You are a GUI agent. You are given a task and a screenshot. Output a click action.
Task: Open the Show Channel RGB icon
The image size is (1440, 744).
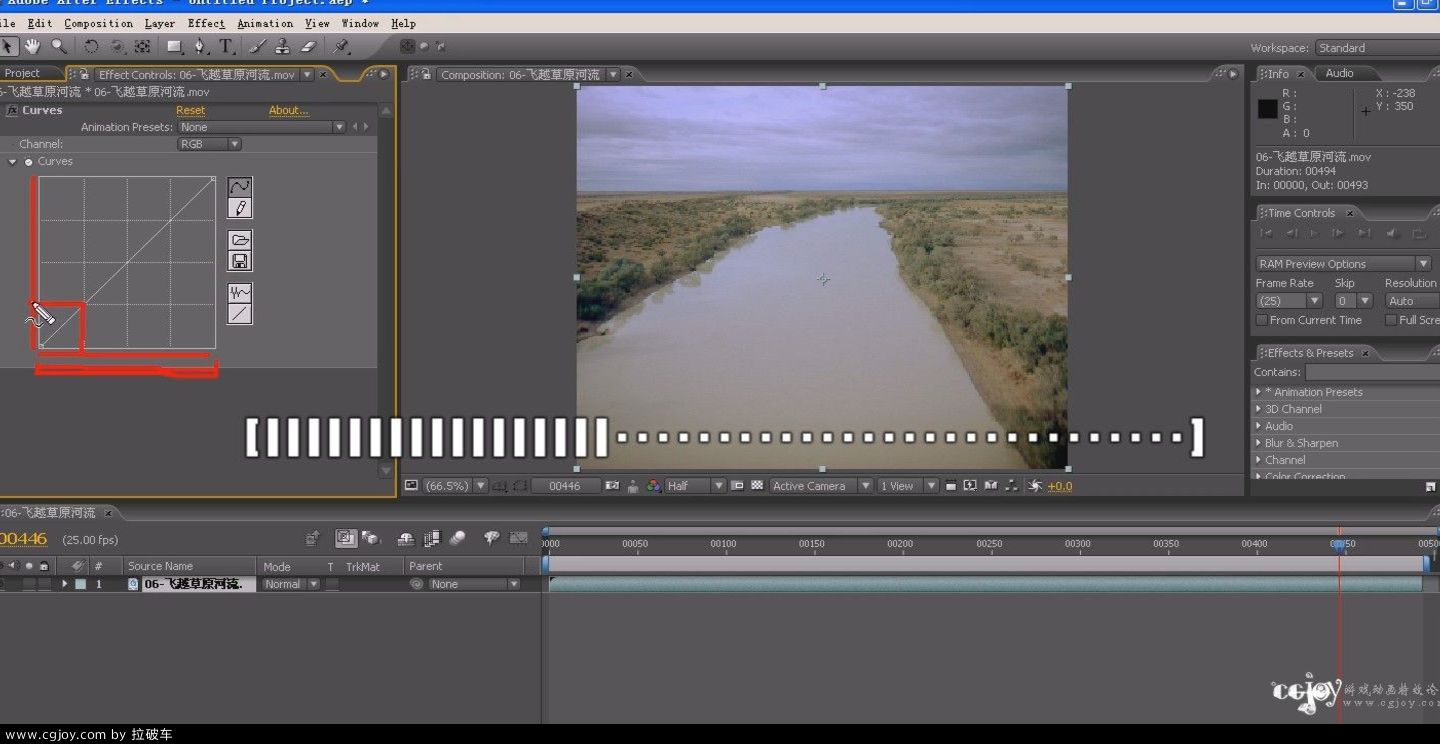653,486
